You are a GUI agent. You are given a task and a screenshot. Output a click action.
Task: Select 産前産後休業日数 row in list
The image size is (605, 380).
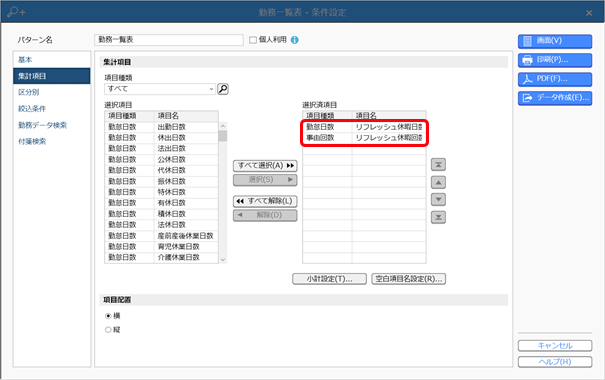click(x=161, y=236)
